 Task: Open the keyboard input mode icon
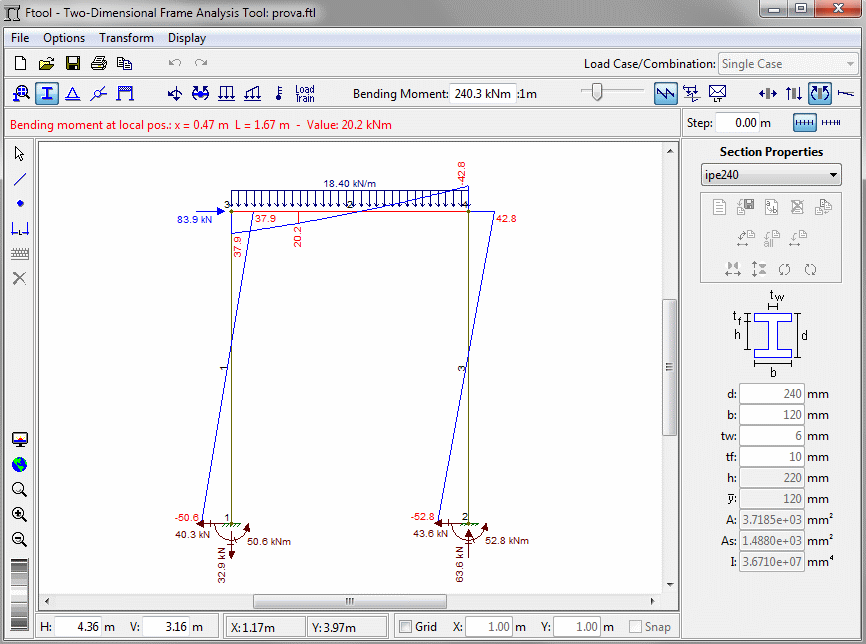(x=20, y=254)
